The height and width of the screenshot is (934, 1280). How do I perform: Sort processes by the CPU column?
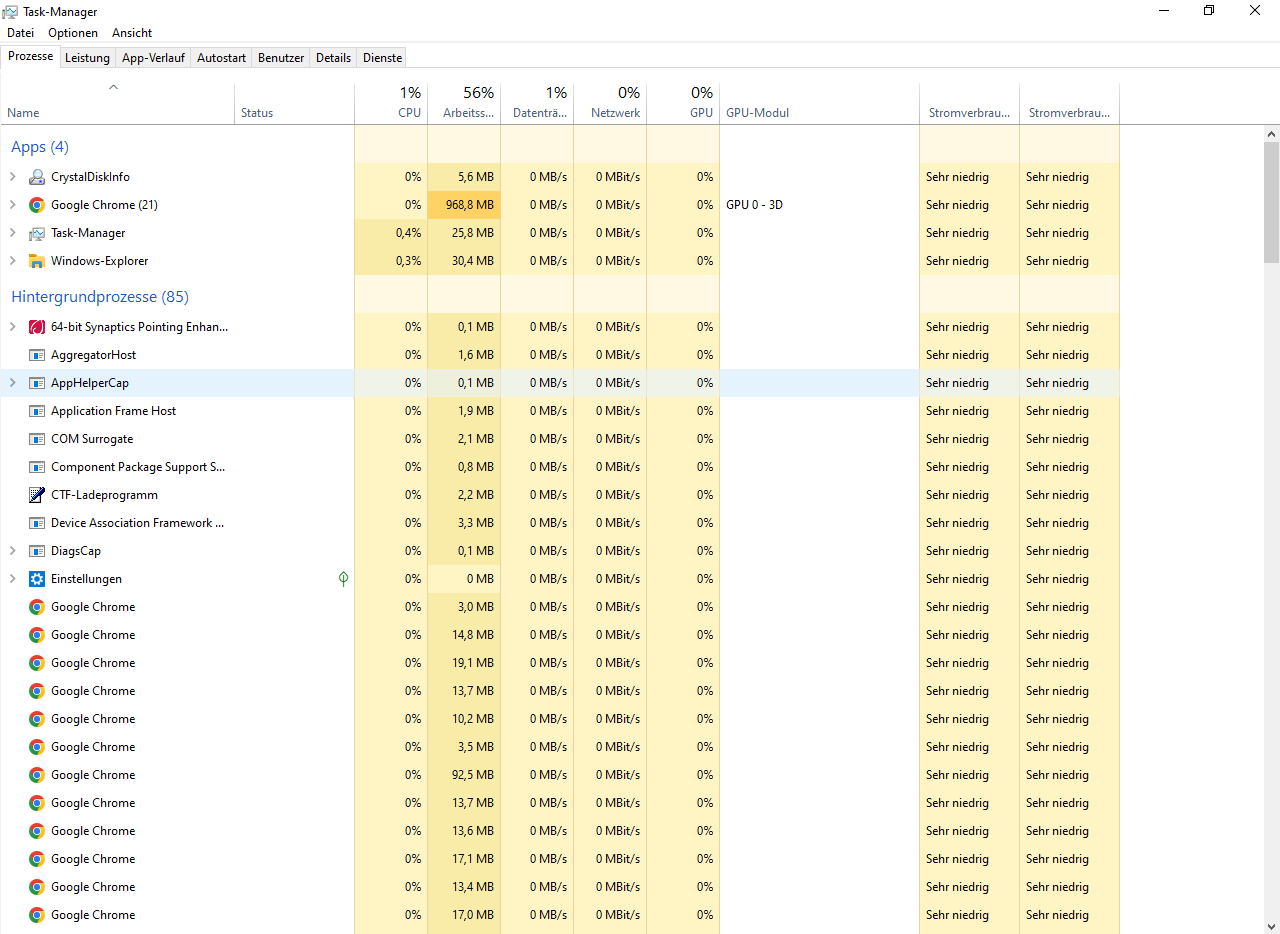391,104
